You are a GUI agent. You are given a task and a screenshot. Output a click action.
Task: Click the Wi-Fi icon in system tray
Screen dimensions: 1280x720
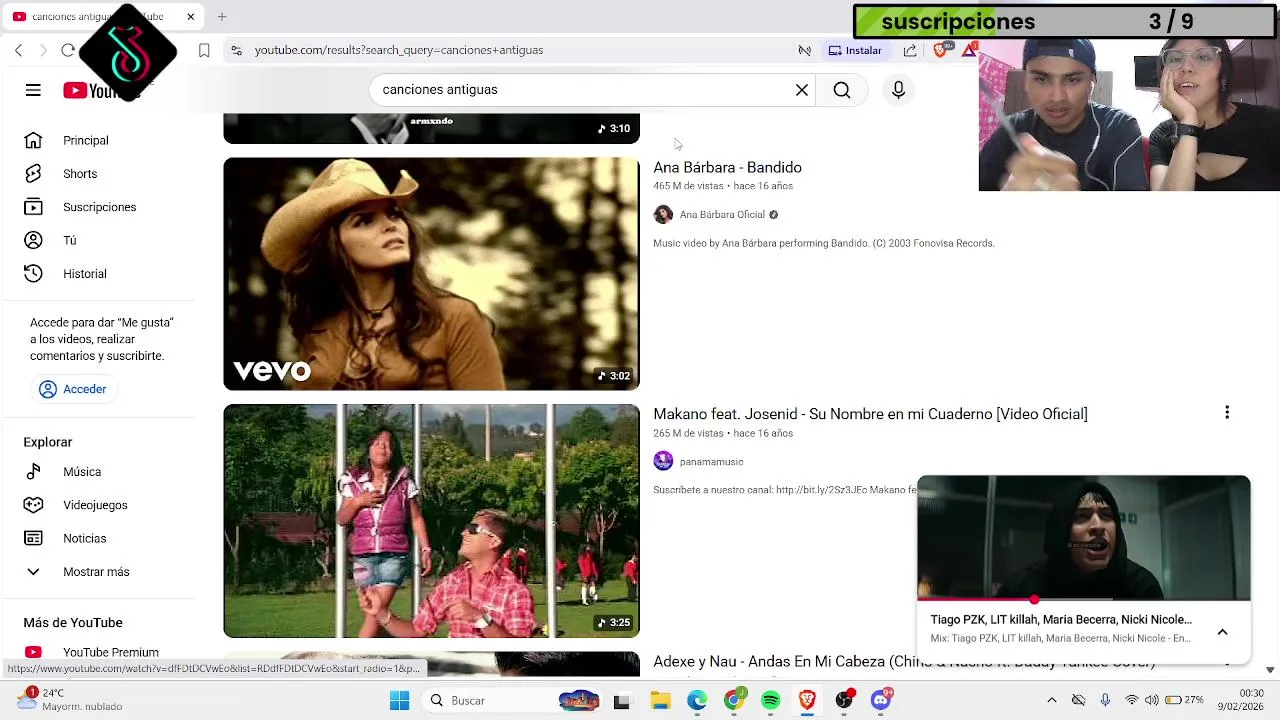1131,700
